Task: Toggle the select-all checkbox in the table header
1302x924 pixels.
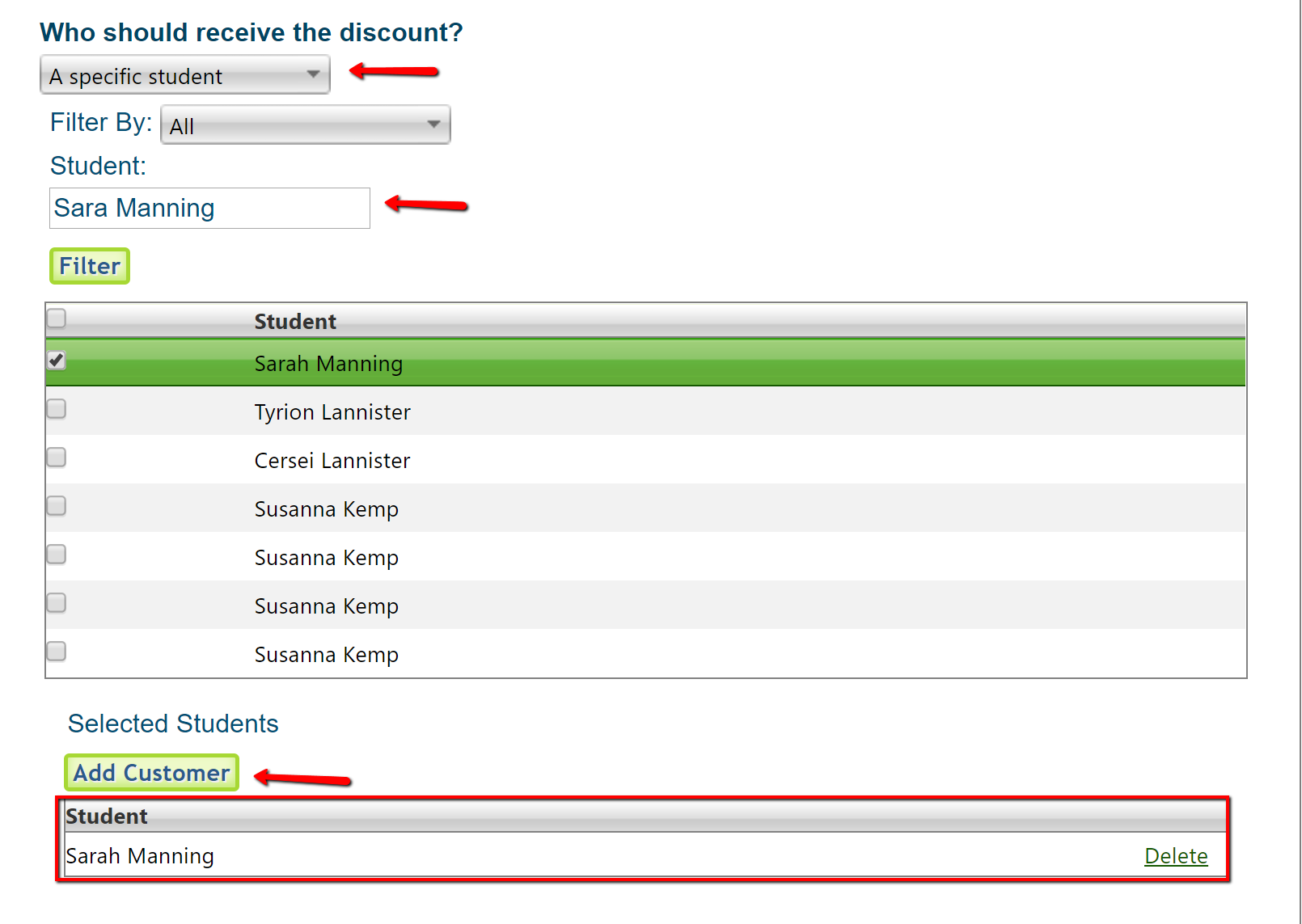Action: [57, 319]
